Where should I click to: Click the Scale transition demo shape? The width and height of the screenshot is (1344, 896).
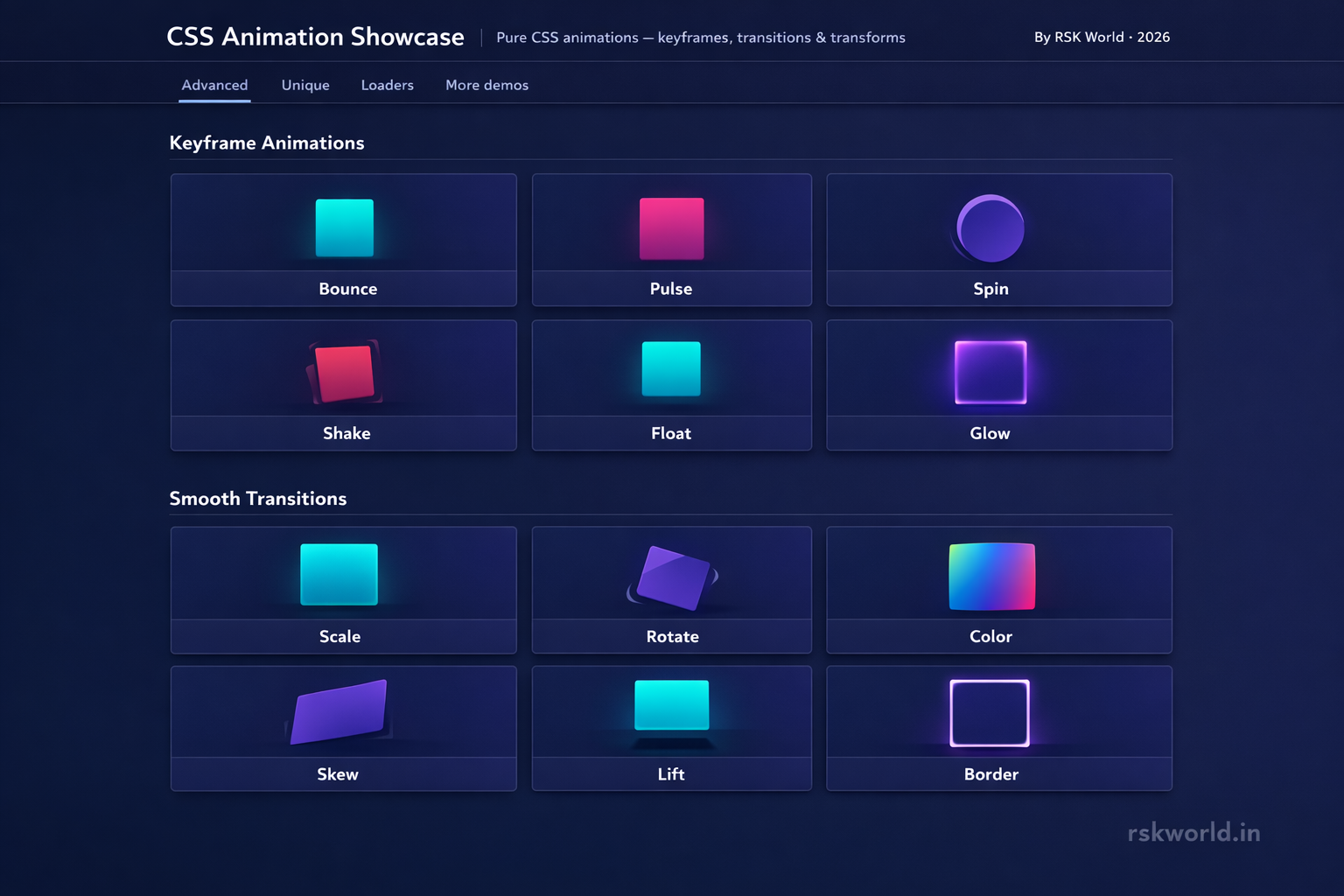[x=339, y=575]
